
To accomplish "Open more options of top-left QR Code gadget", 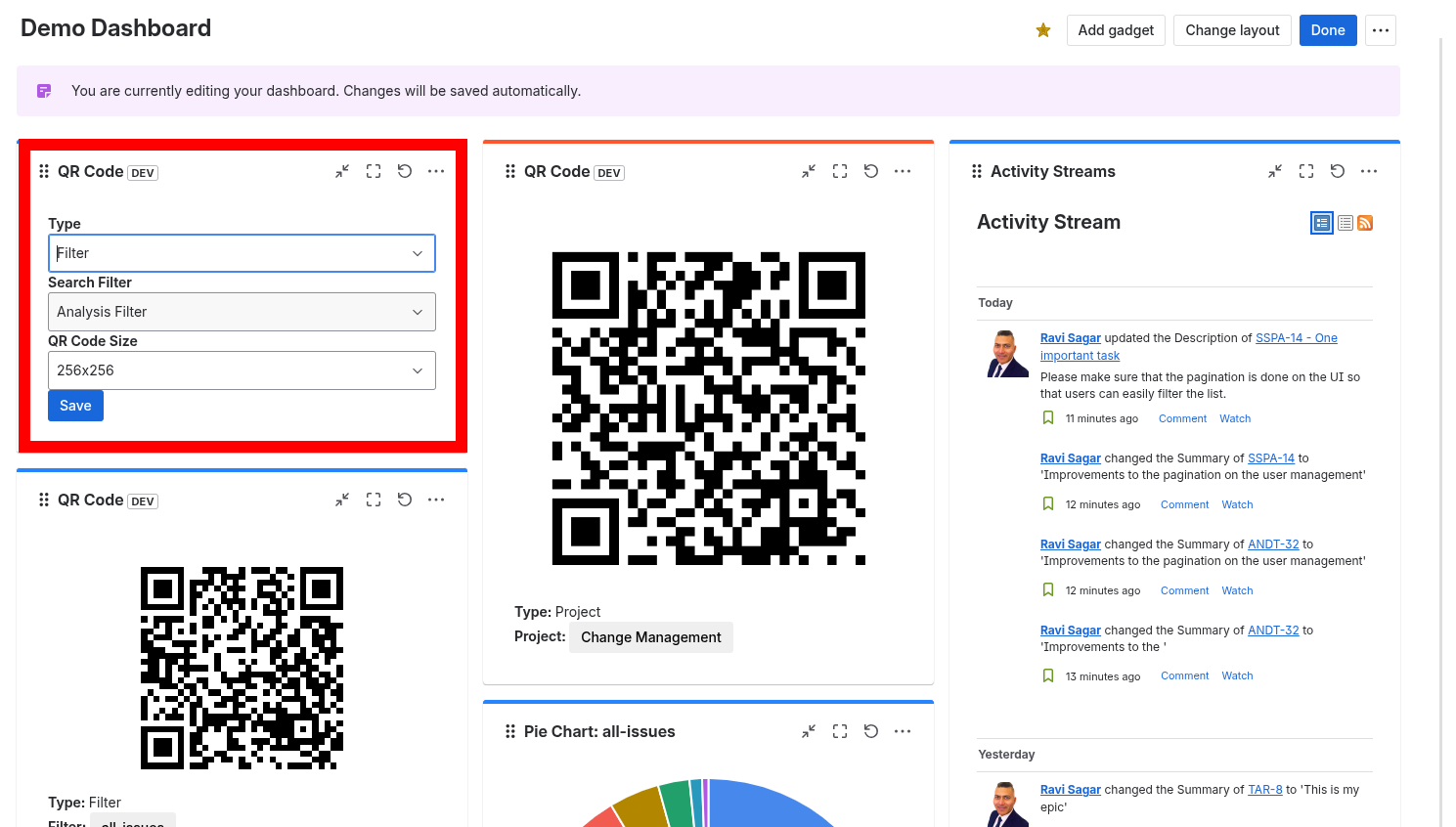I will pyautogui.click(x=436, y=171).
